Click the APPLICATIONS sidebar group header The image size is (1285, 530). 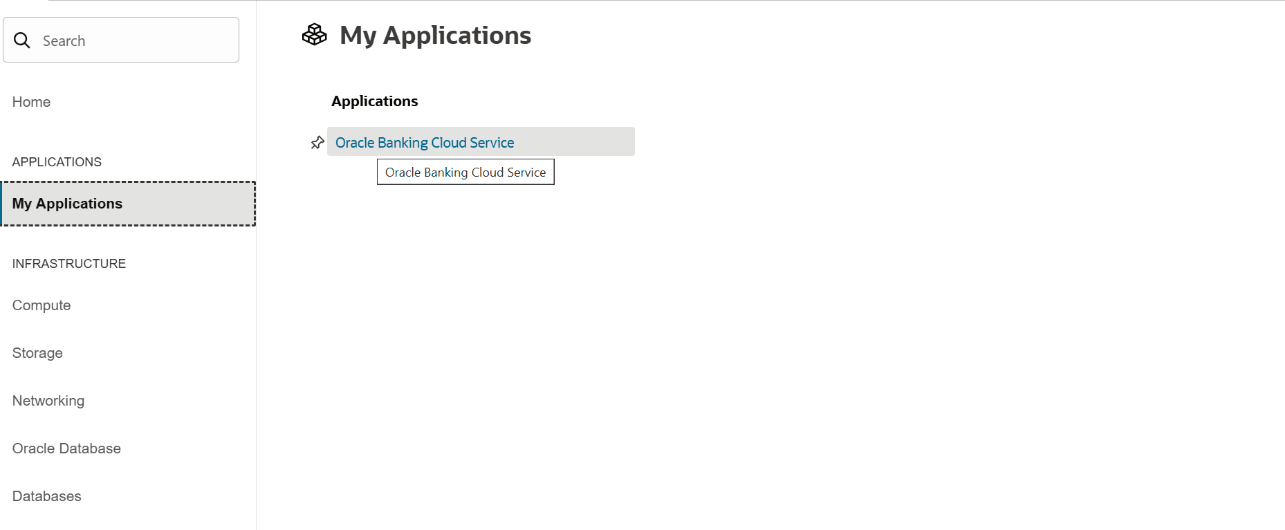57,162
